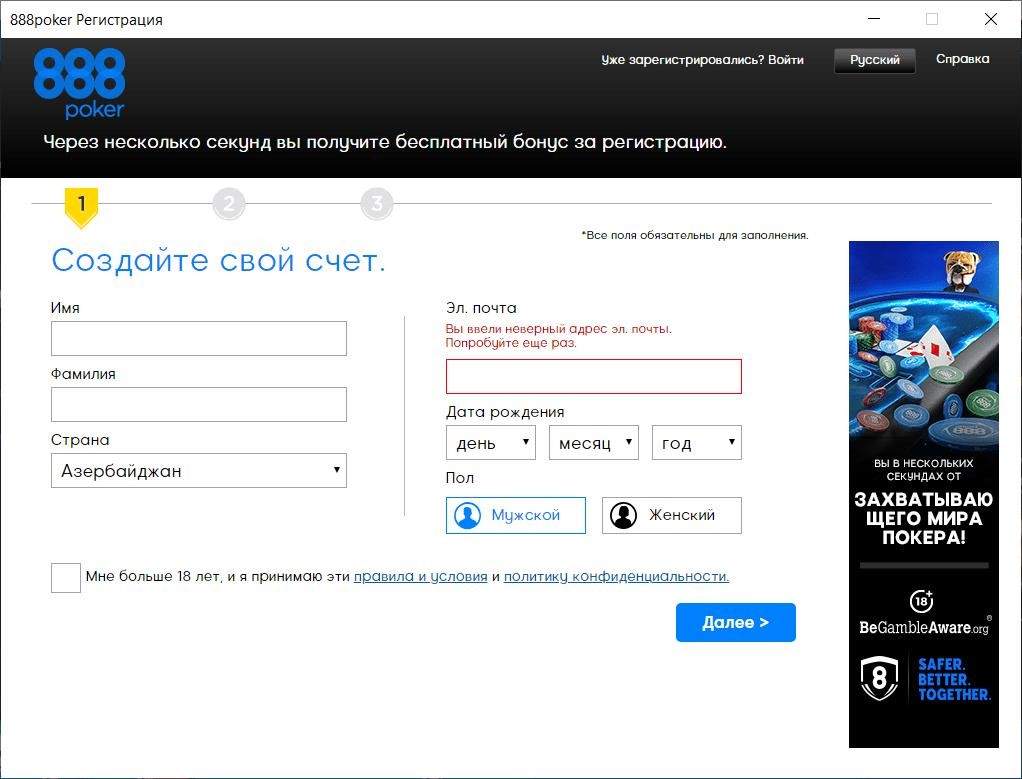Screen dimensions: 1022x779
Task: Click the required-fields note text
Action: pos(695,235)
